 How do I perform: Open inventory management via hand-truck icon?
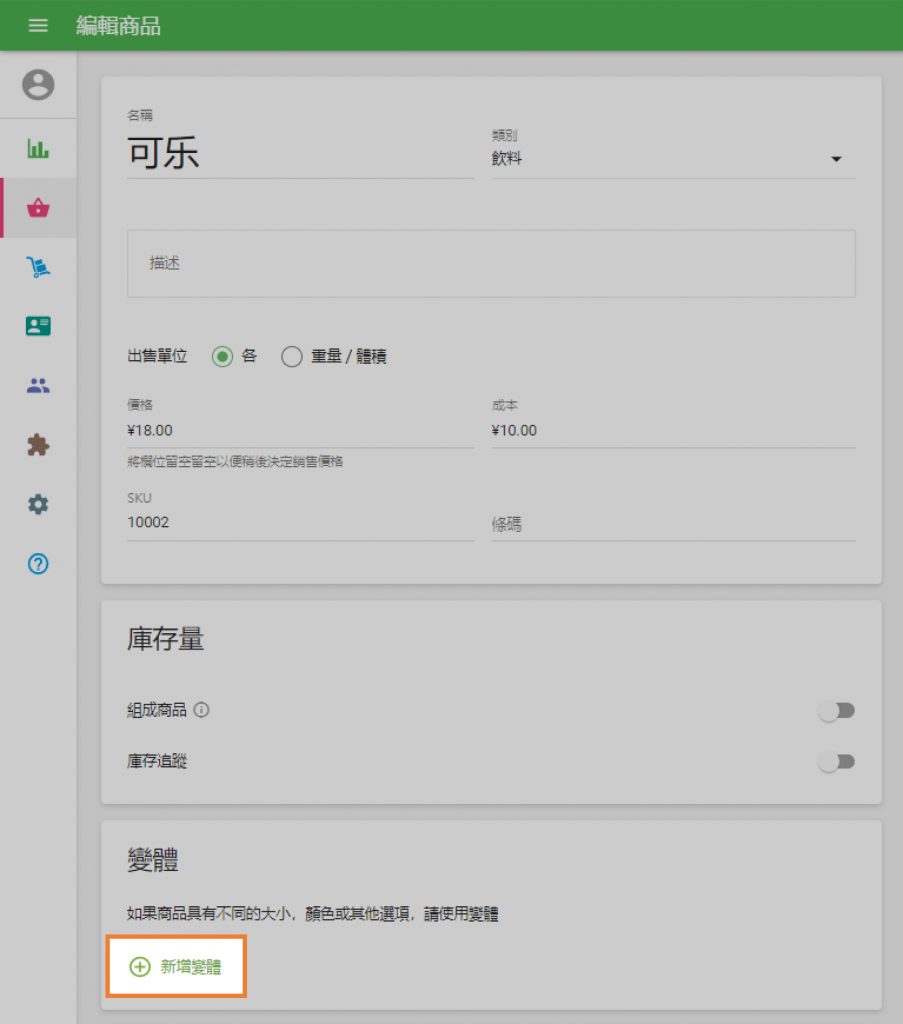(38, 267)
